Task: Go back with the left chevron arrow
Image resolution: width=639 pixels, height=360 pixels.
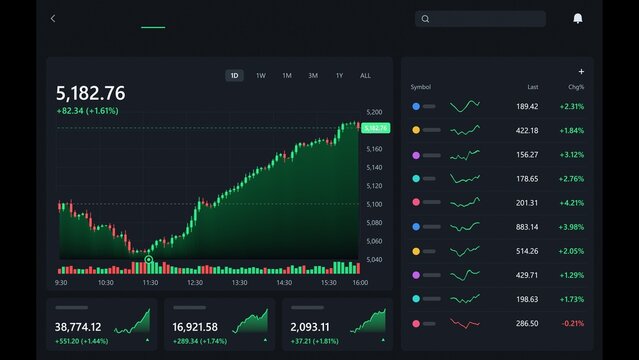Action: click(53, 18)
